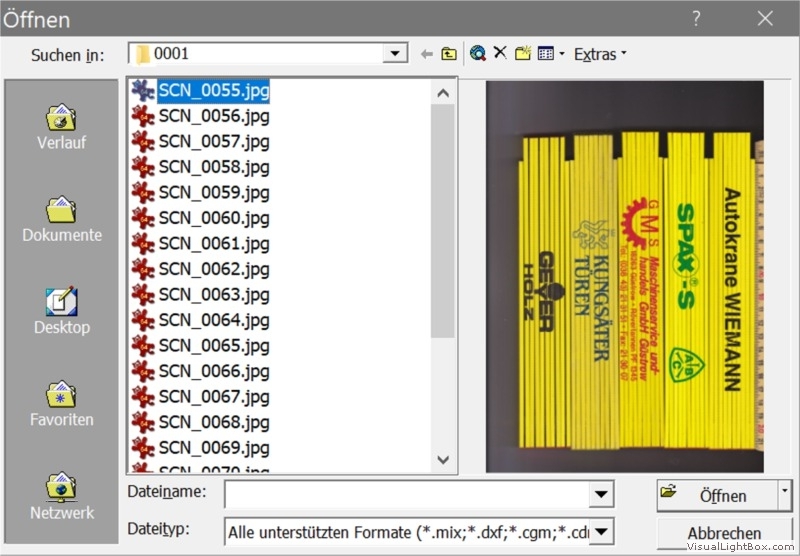Click the image icon beside SCN_0060.jpg
This screenshot has width=800, height=556.
(x=143, y=218)
